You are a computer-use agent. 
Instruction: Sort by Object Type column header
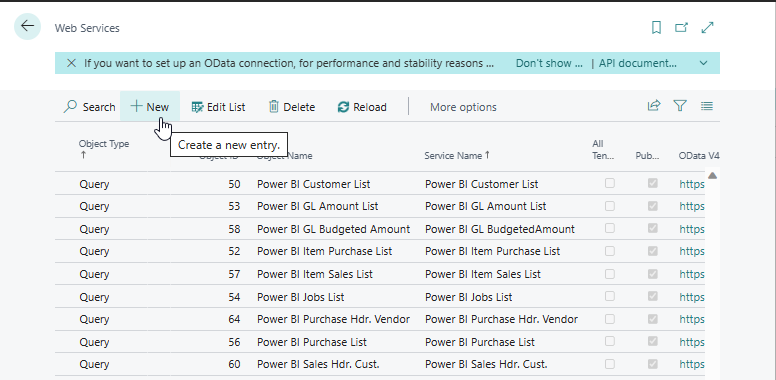pos(104,149)
